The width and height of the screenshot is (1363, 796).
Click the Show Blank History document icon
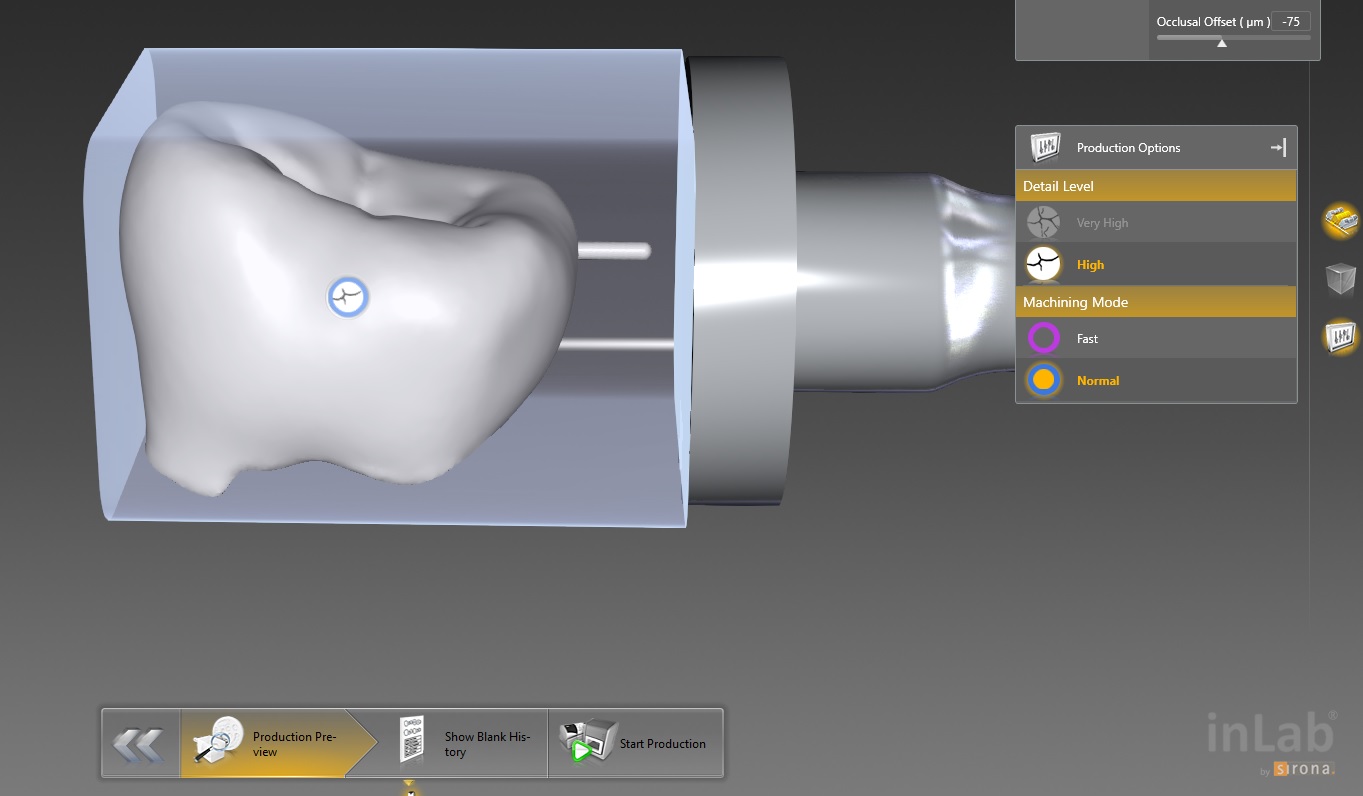412,740
